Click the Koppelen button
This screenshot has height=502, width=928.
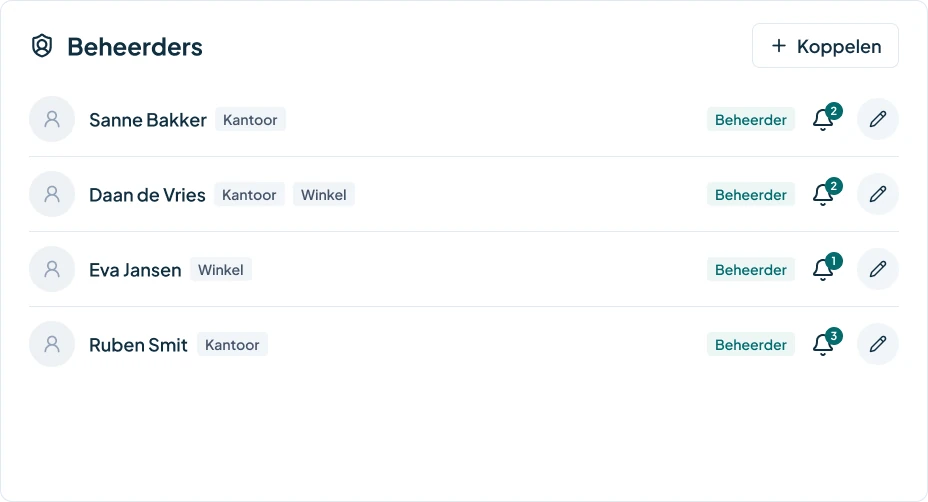point(825,46)
